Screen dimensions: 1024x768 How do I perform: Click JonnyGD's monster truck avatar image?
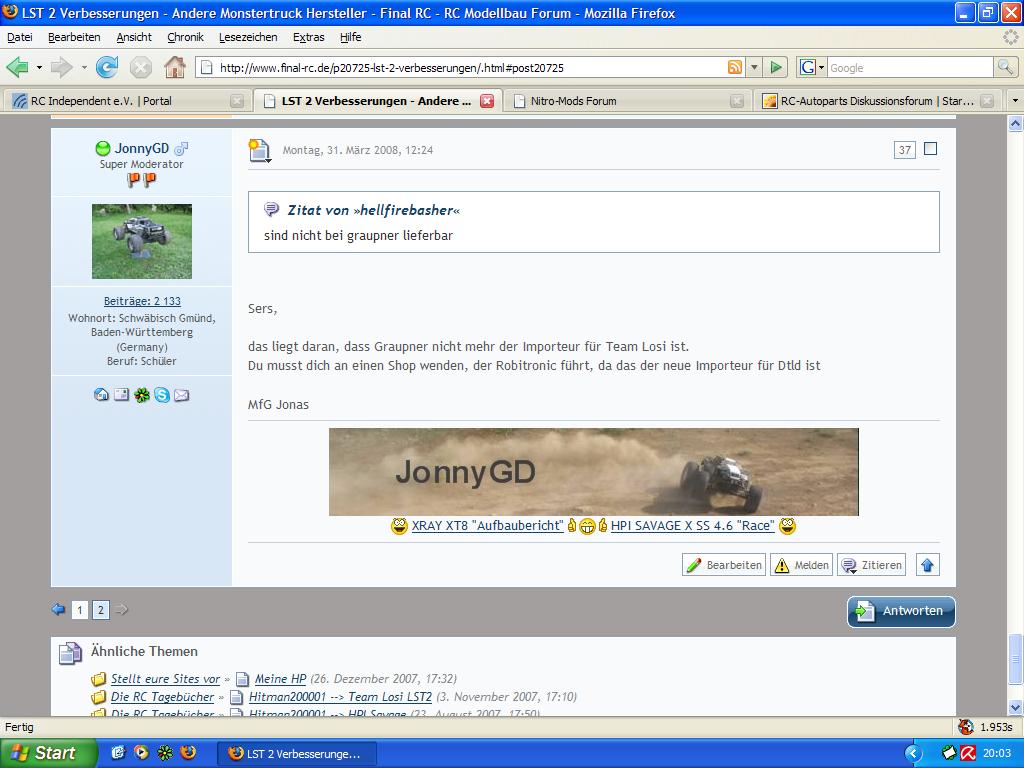point(141,241)
